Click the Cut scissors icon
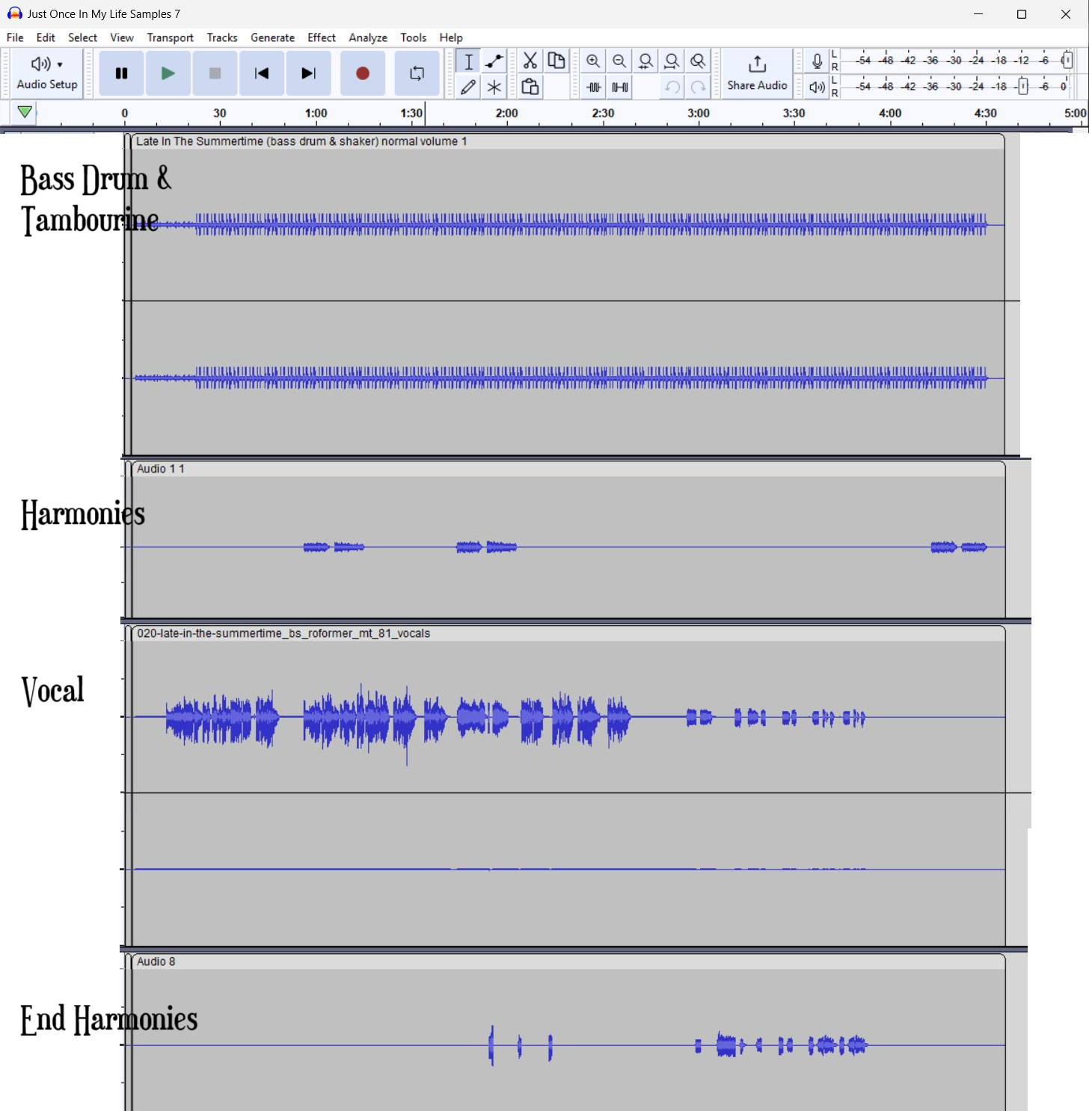Screen dimensions: 1092x1111 click(x=530, y=61)
